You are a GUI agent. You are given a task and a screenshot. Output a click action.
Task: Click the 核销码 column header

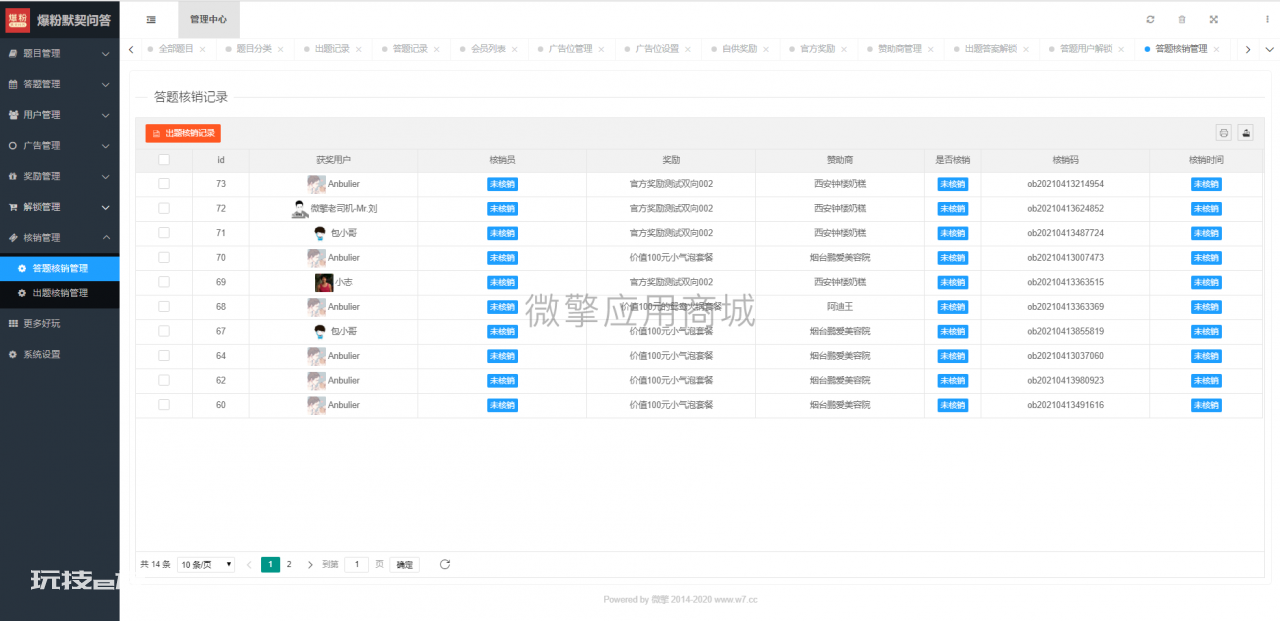[1065, 159]
